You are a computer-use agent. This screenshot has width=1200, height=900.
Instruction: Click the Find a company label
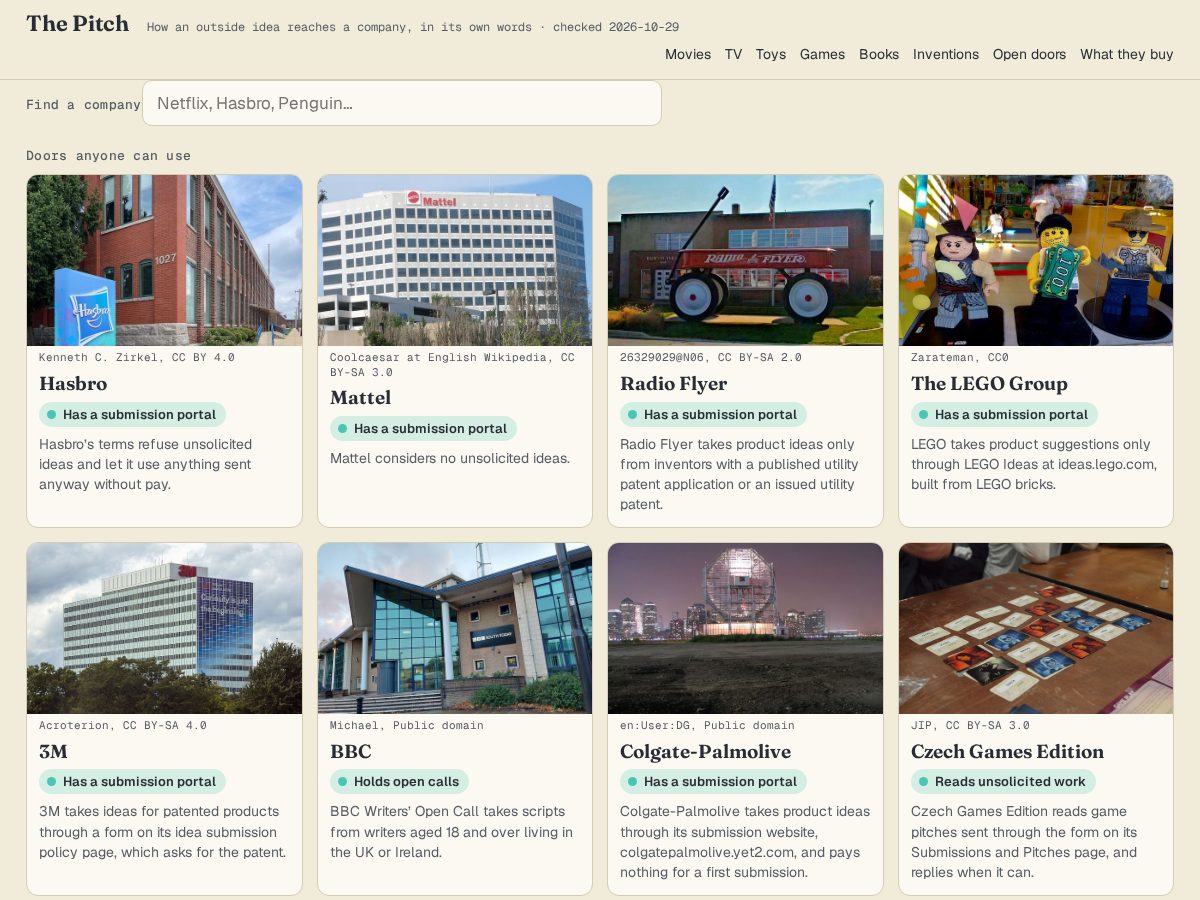(83, 104)
